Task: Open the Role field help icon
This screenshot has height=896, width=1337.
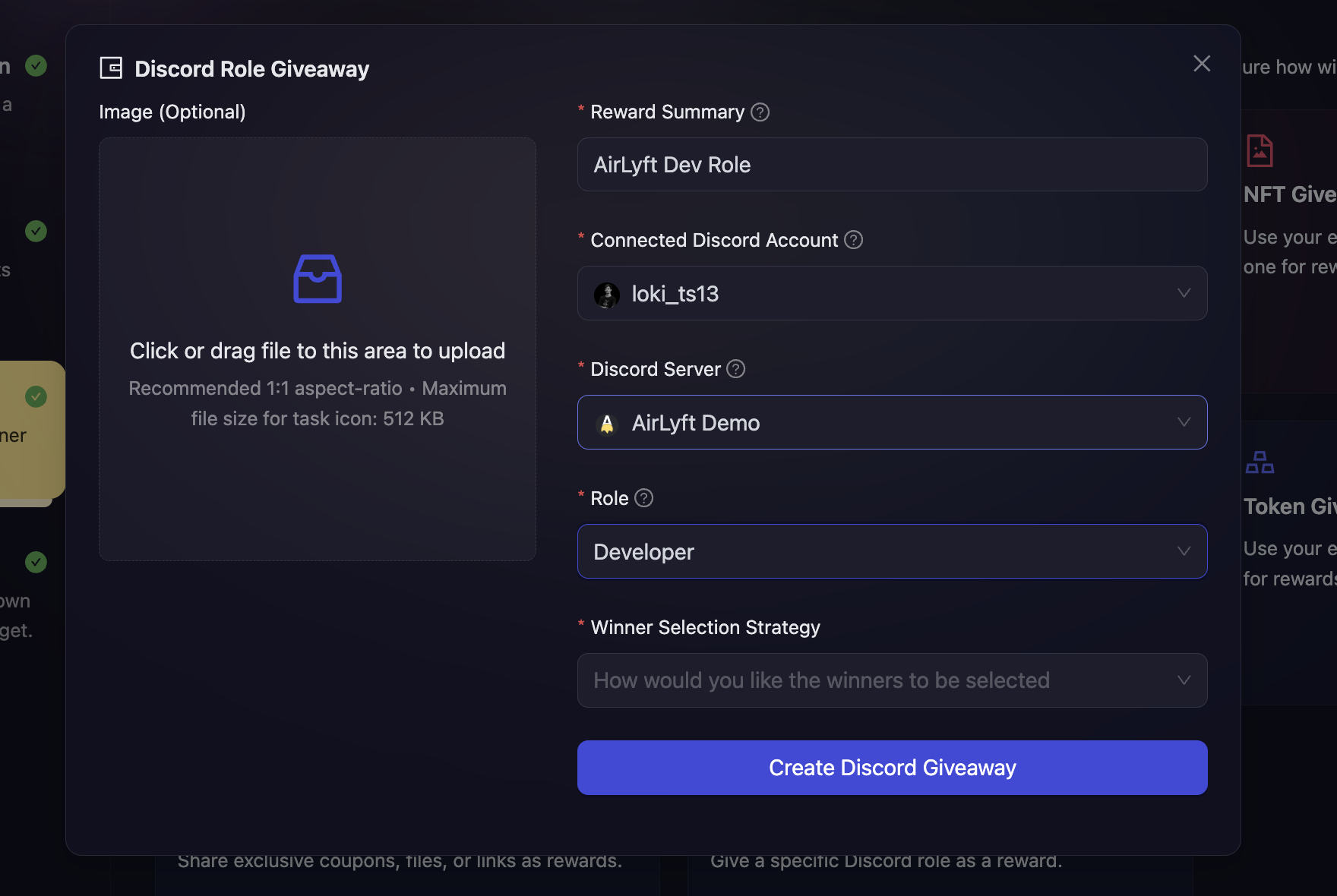Action: (x=643, y=498)
